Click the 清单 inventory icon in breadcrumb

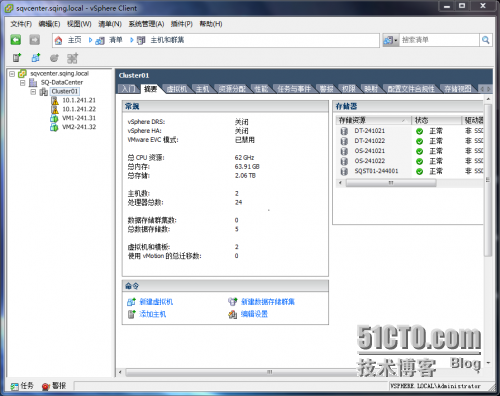[x=100, y=41]
